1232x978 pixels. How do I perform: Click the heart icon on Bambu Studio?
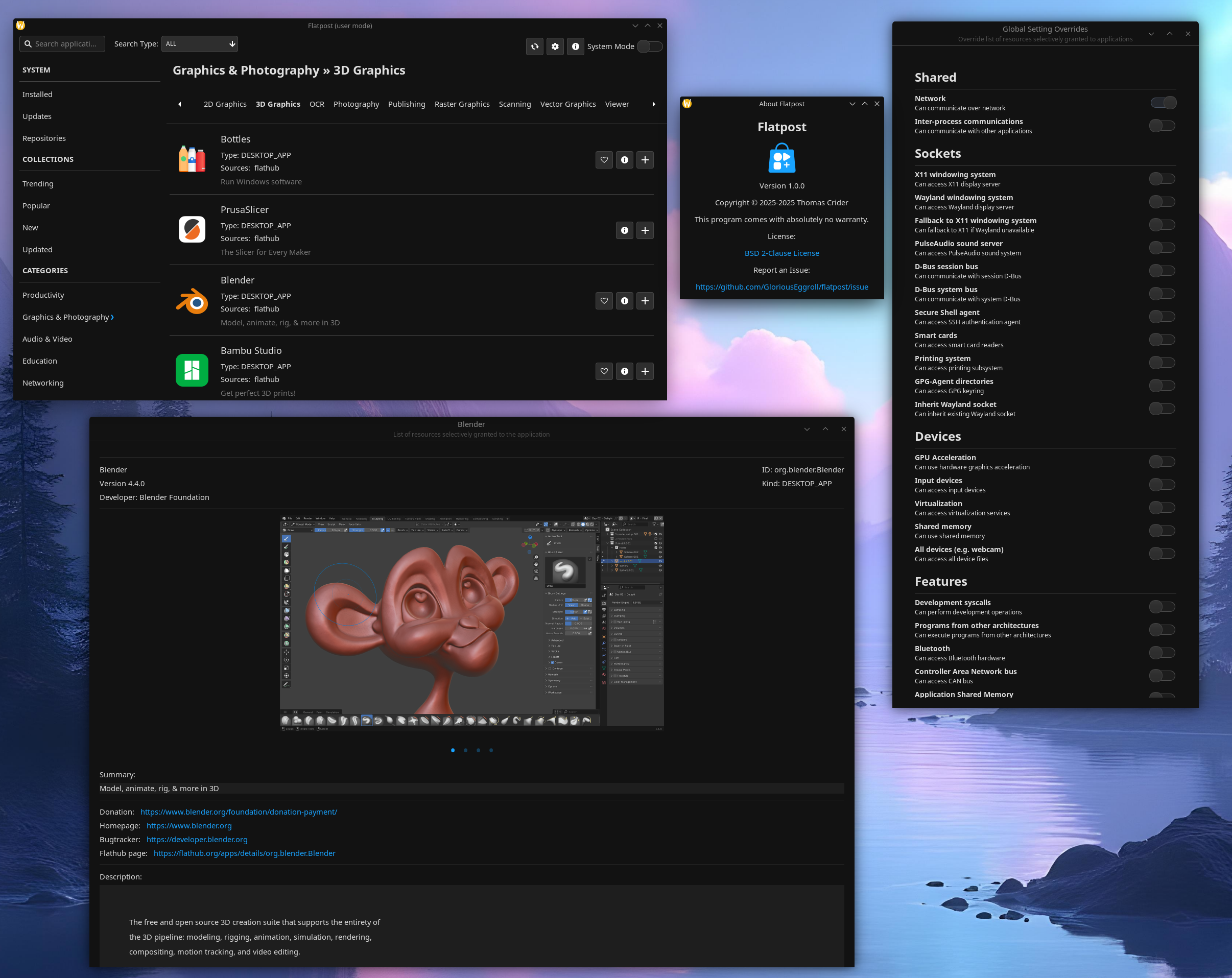604,371
